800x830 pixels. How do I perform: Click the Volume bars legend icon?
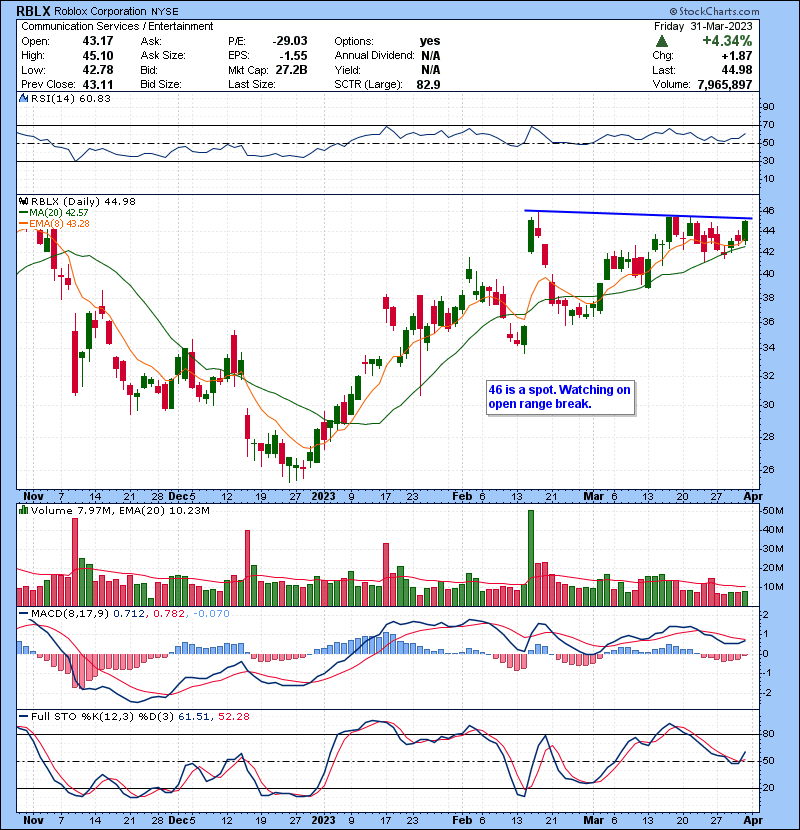pyautogui.click(x=24, y=510)
